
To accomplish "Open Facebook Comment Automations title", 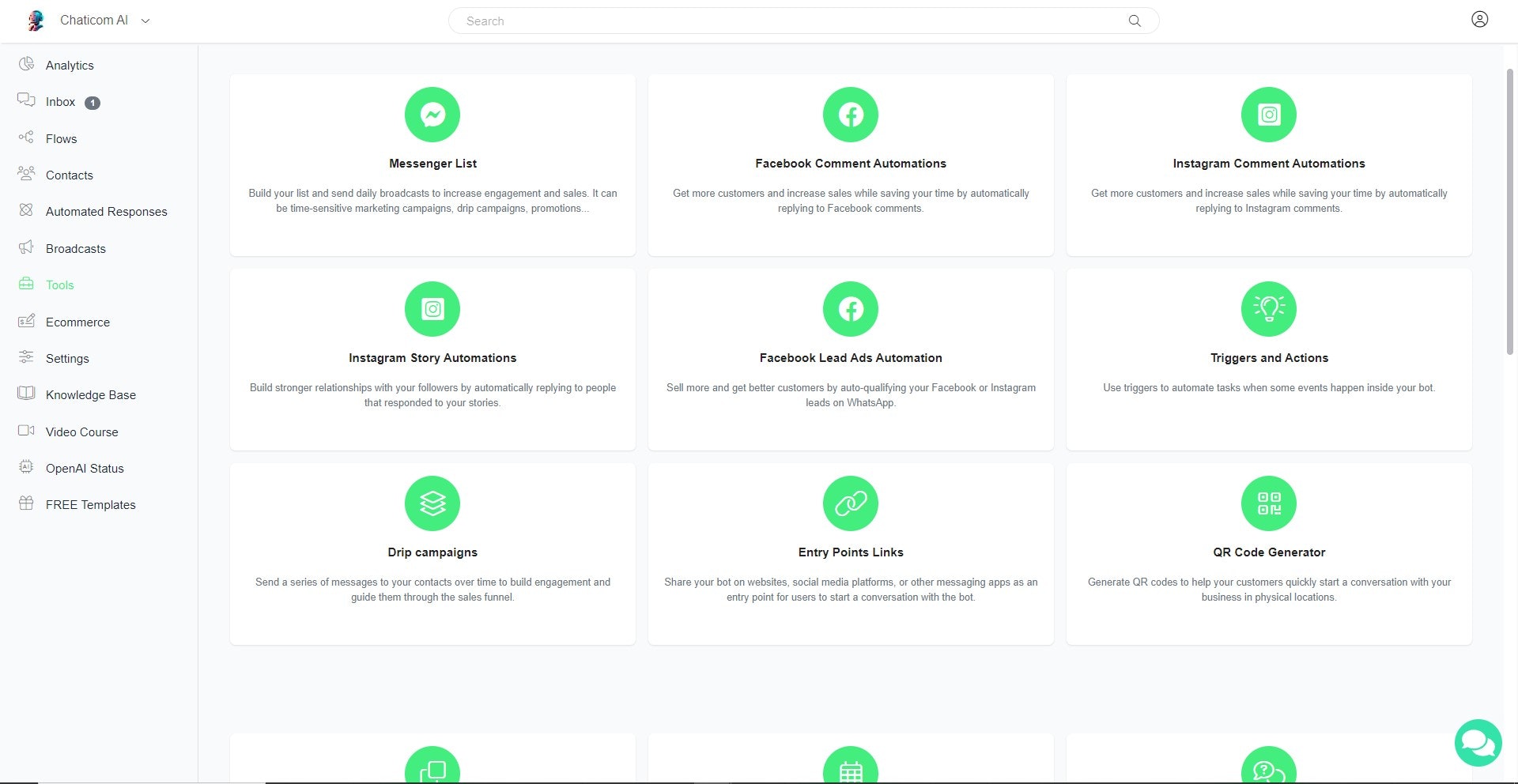I will (x=851, y=164).
